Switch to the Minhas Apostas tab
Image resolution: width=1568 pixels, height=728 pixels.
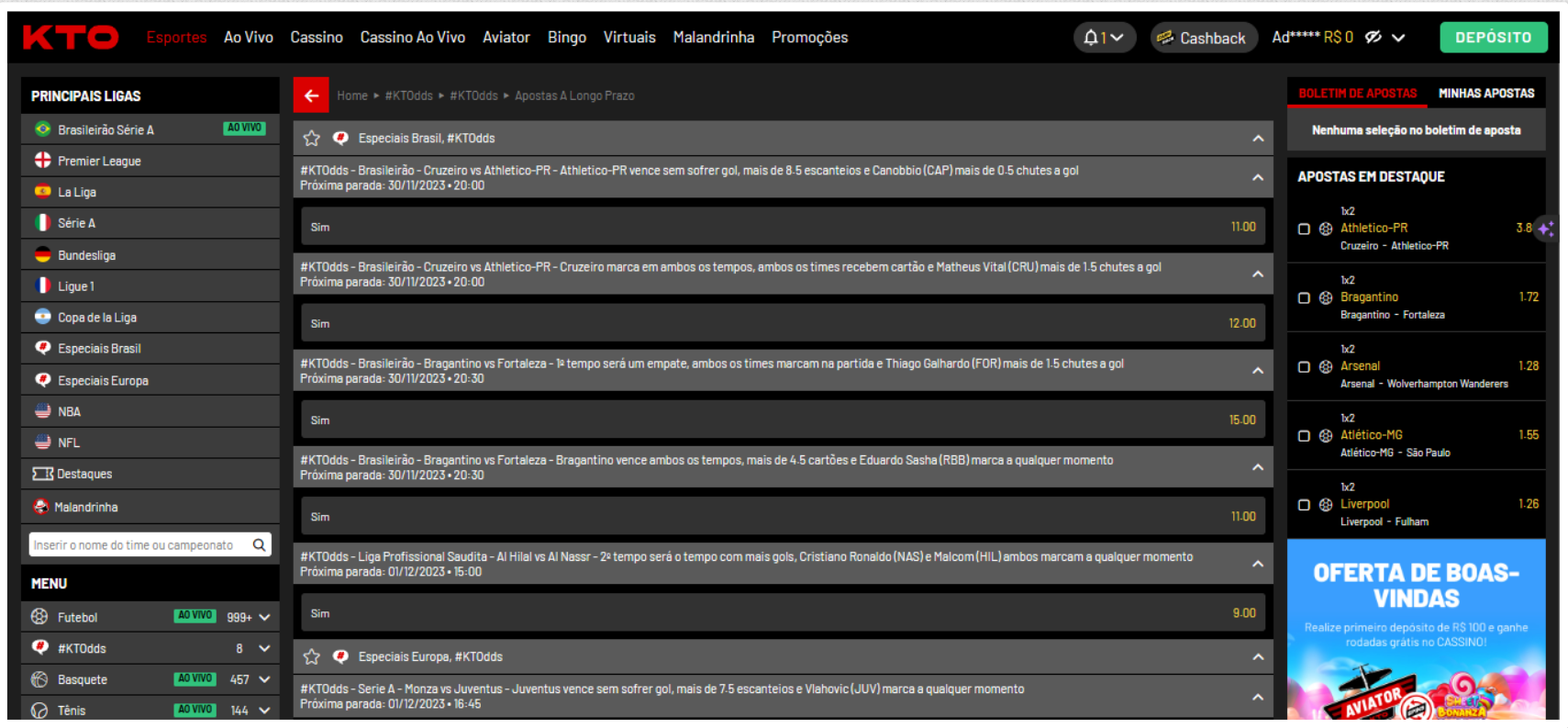[x=1486, y=94]
